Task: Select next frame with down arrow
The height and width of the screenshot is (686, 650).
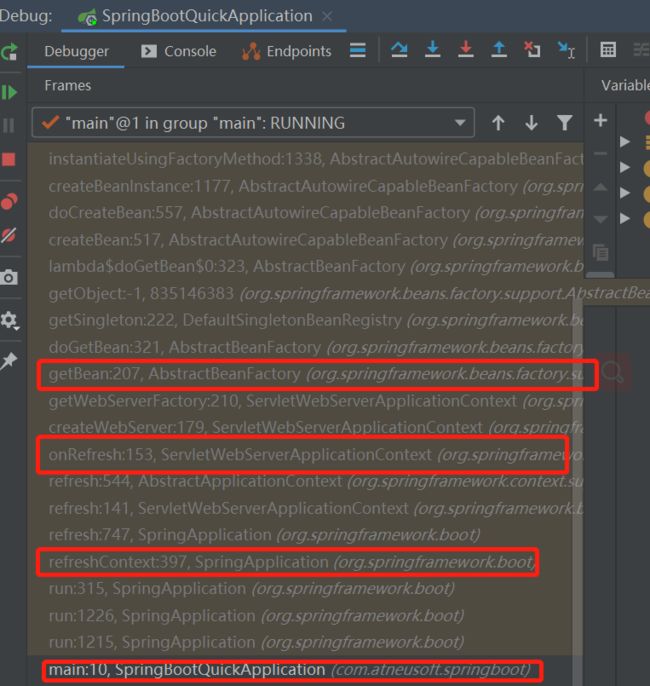Action: pos(531,123)
